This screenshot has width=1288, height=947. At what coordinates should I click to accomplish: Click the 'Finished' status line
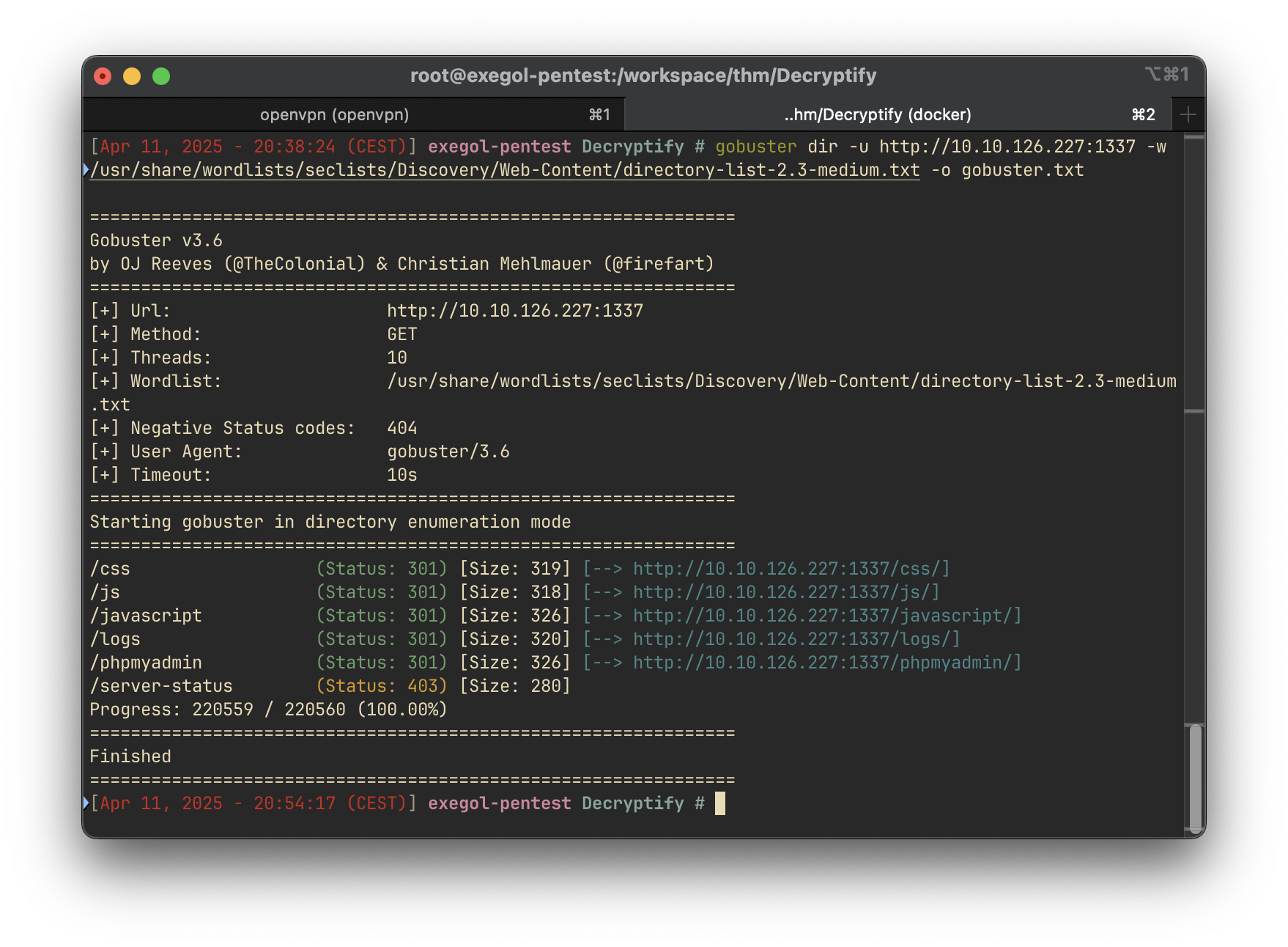click(130, 756)
